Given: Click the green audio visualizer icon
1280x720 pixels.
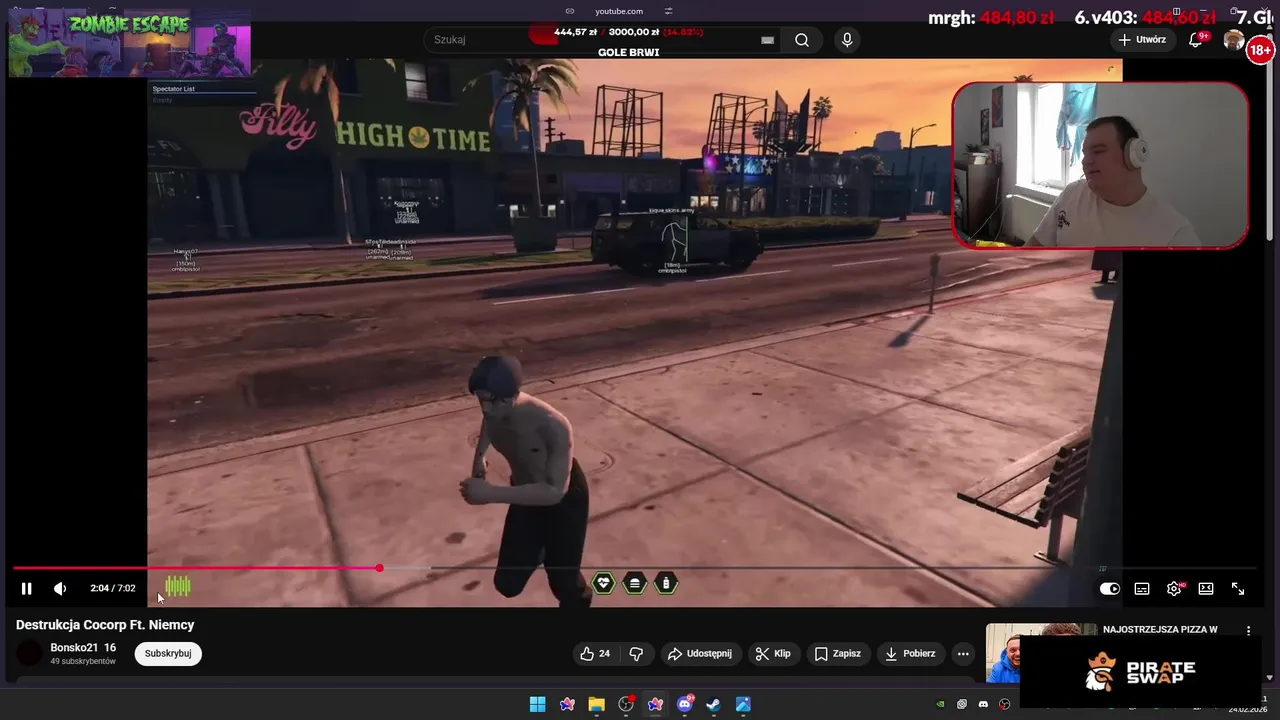Looking at the screenshot, I should tap(178, 587).
